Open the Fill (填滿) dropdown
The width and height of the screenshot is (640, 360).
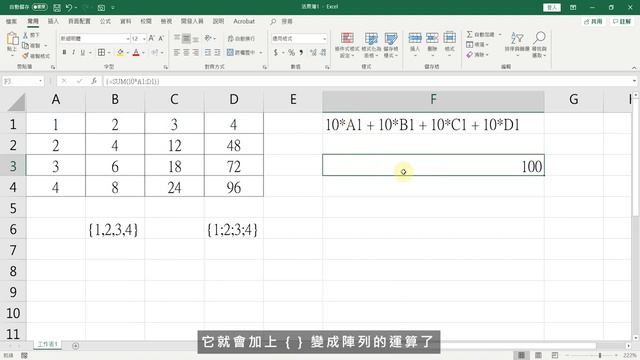477,44
